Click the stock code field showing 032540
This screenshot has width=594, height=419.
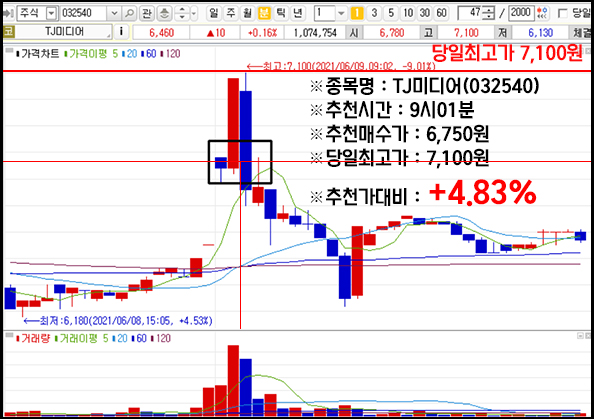click(x=83, y=14)
